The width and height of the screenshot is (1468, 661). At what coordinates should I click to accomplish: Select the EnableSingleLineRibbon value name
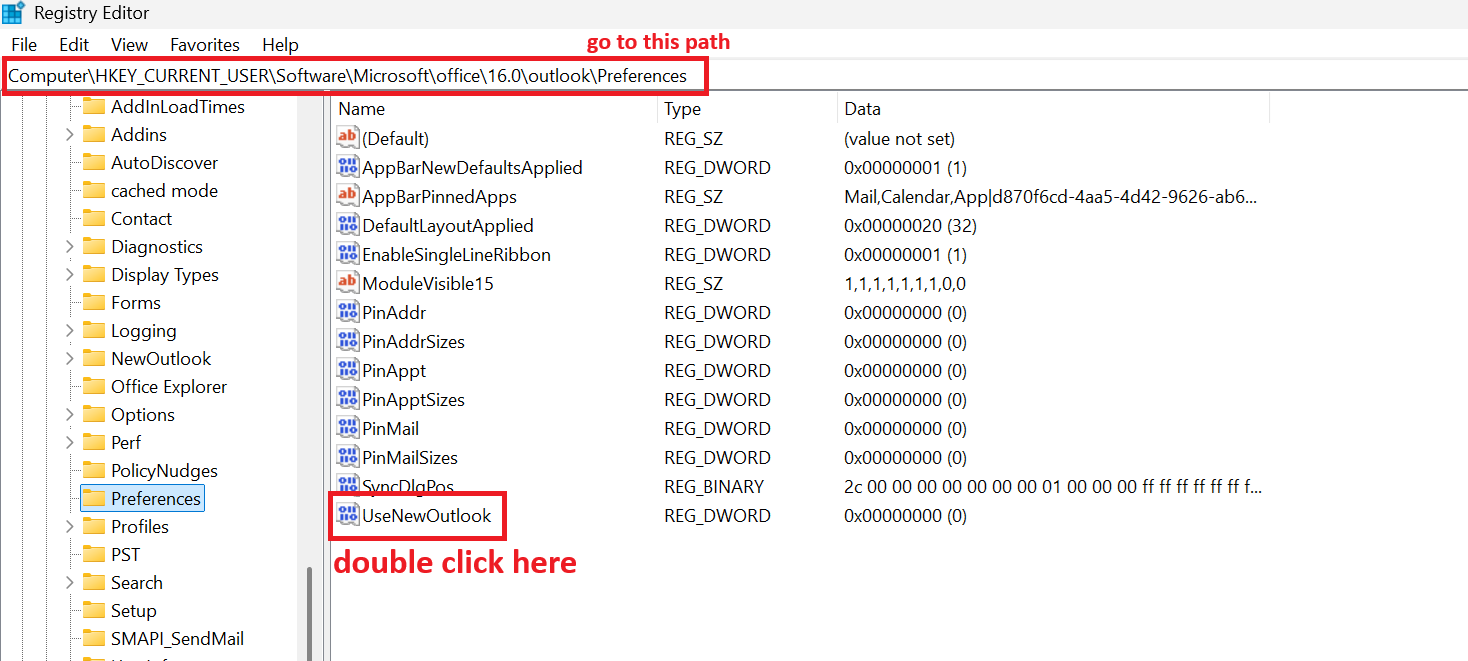tap(456, 255)
